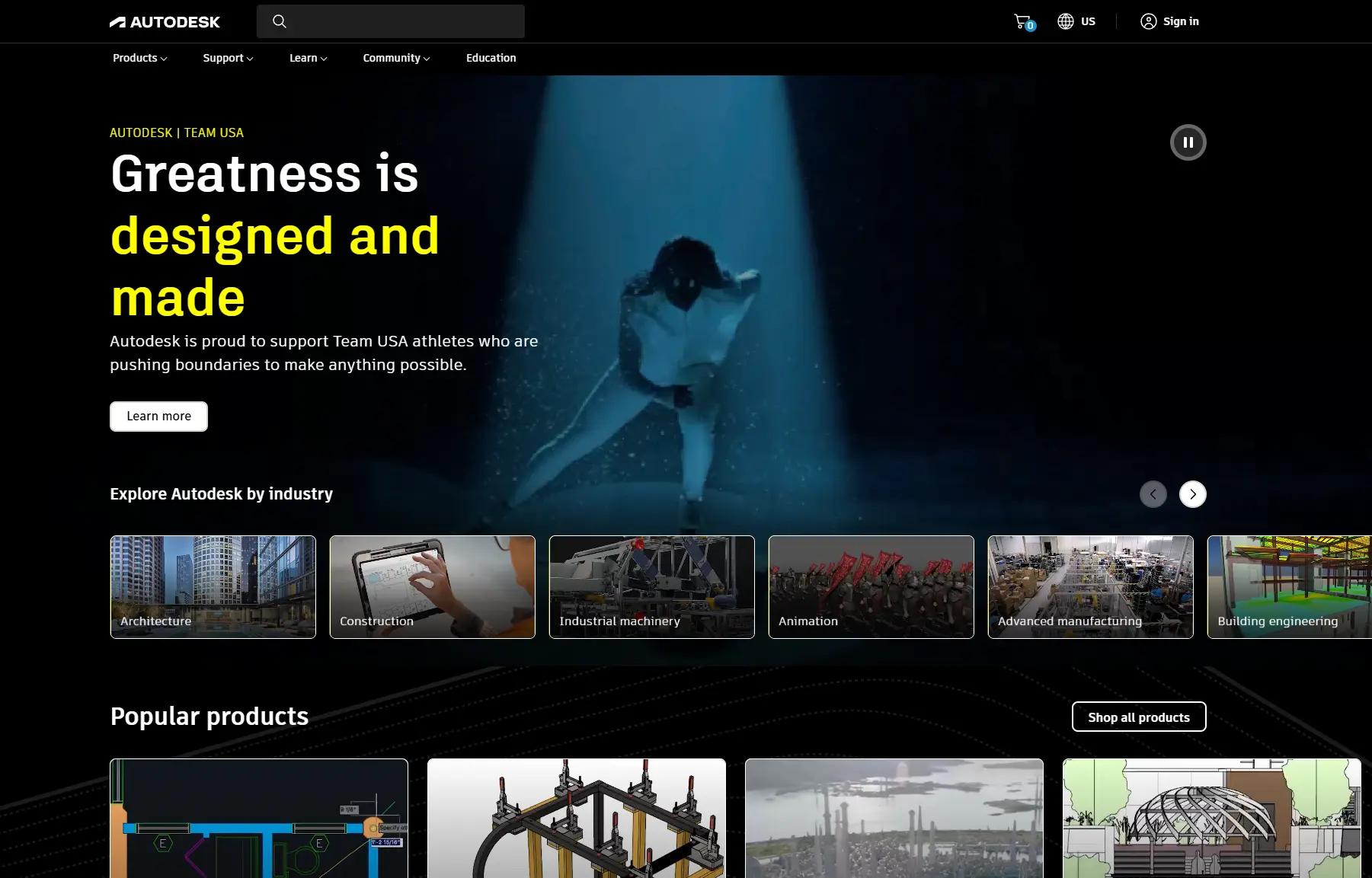Open the Architecture industry card

point(213,586)
